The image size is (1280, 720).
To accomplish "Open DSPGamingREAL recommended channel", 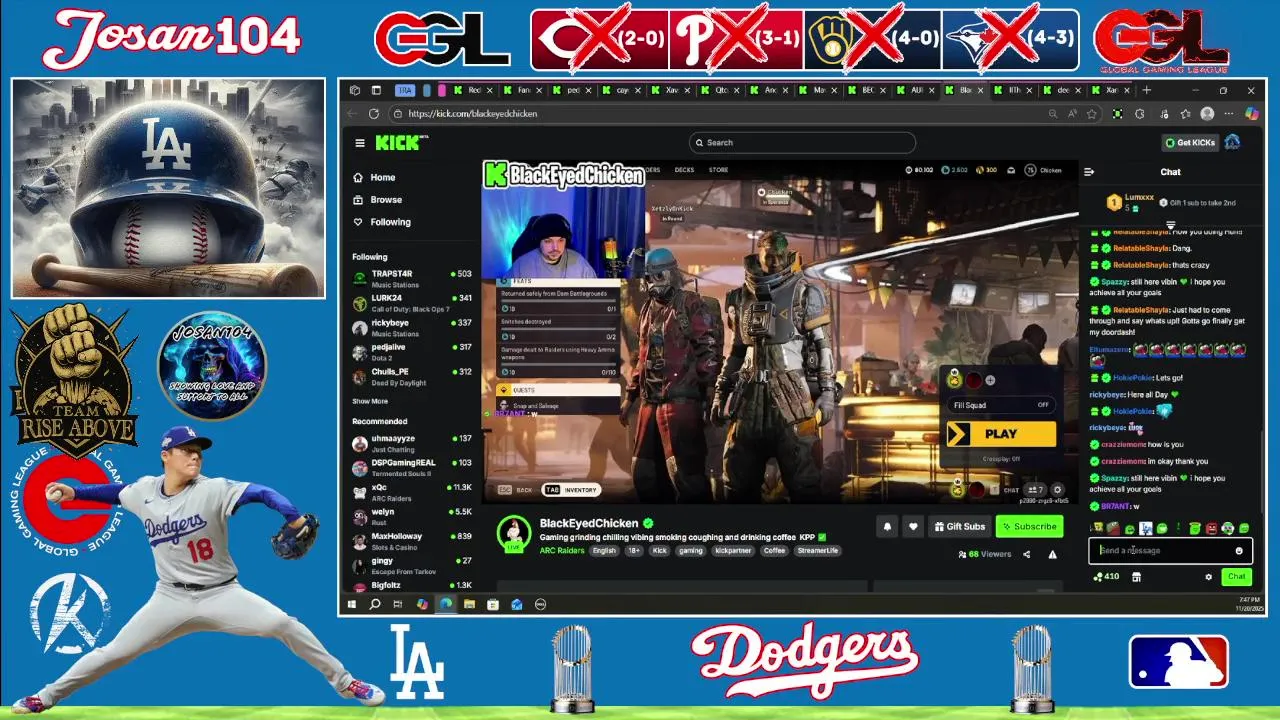I will pyautogui.click(x=411, y=468).
